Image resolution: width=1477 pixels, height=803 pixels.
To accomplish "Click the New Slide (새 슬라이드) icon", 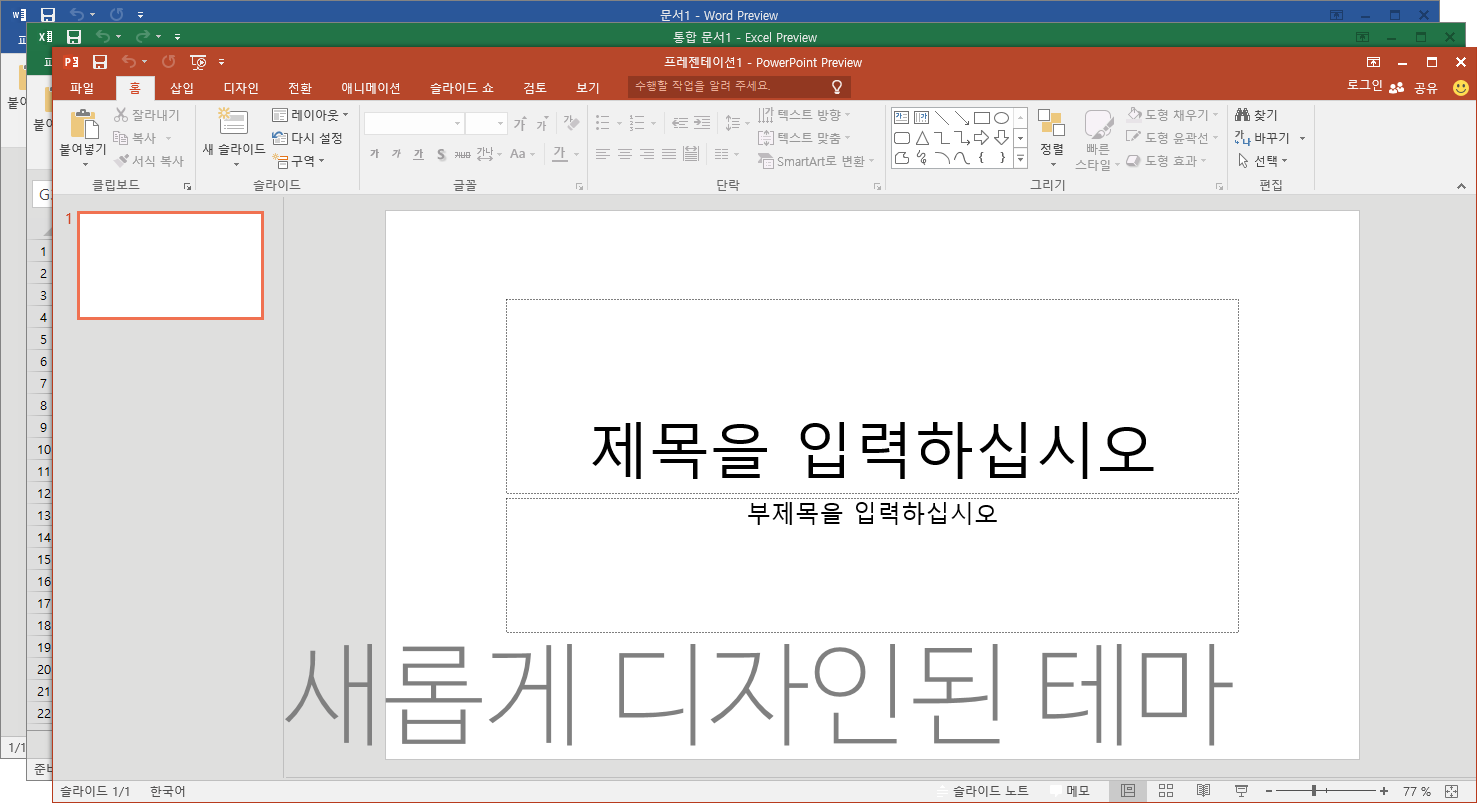I will (x=233, y=122).
